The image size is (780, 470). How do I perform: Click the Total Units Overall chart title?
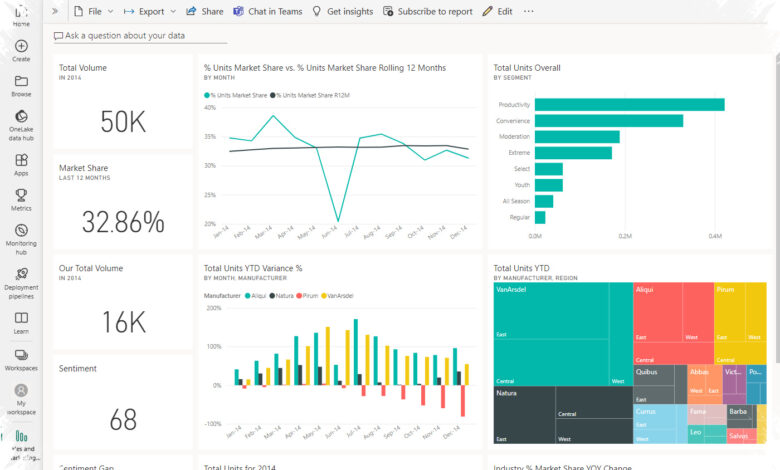click(x=527, y=68)
